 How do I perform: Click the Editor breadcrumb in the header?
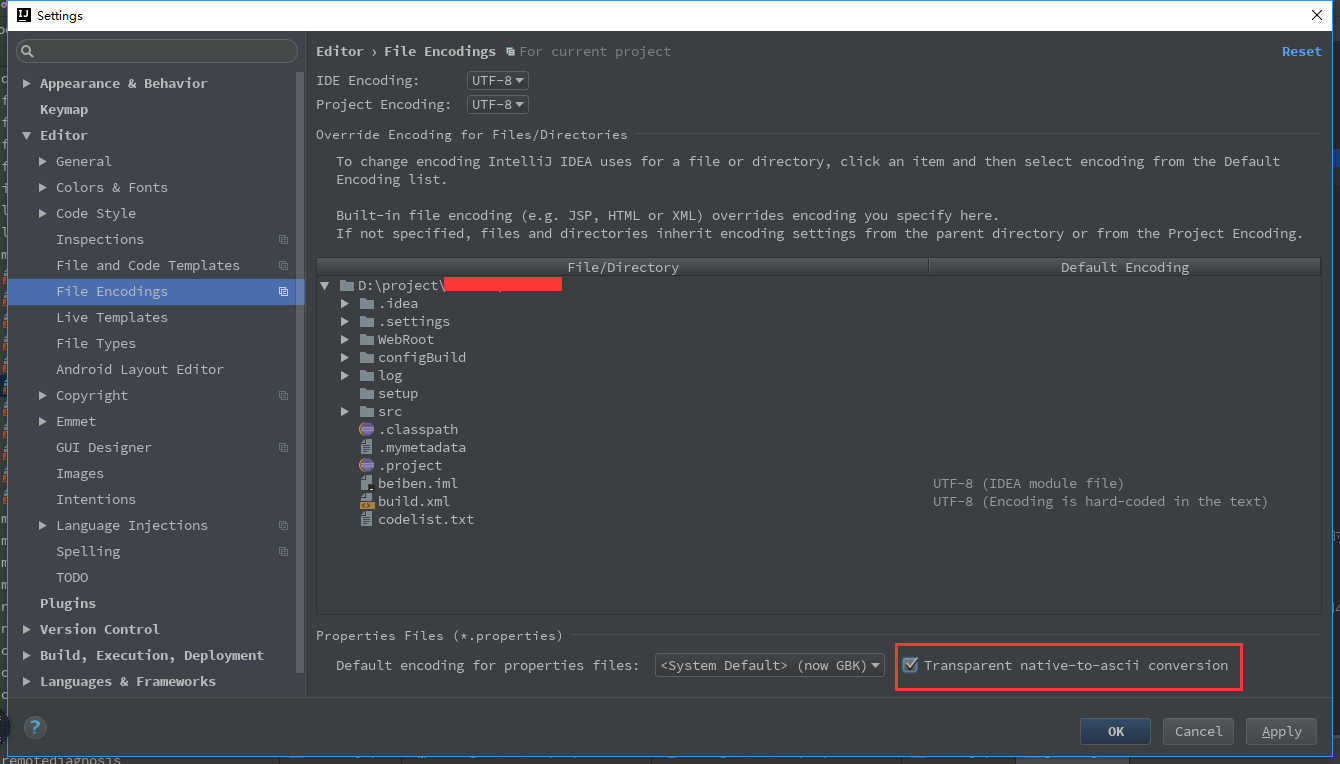339,52
